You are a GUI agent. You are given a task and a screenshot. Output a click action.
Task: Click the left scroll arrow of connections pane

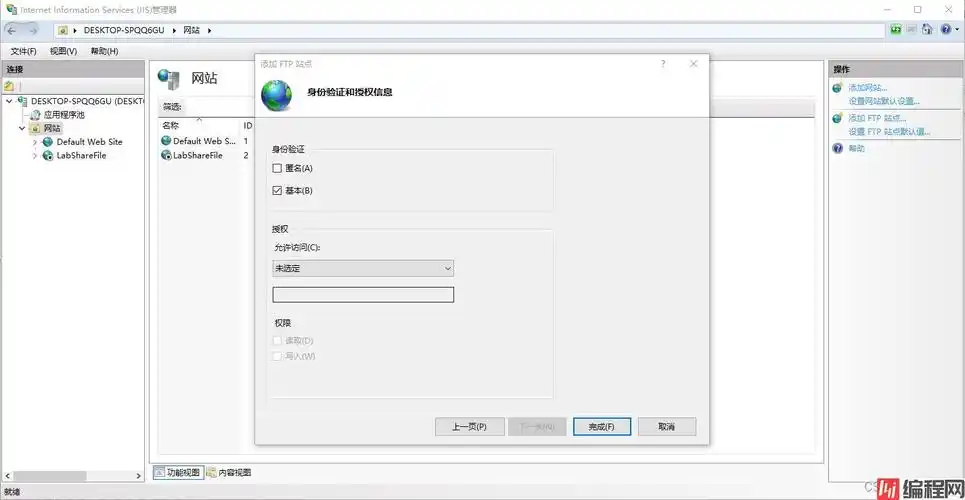(7, 476)
